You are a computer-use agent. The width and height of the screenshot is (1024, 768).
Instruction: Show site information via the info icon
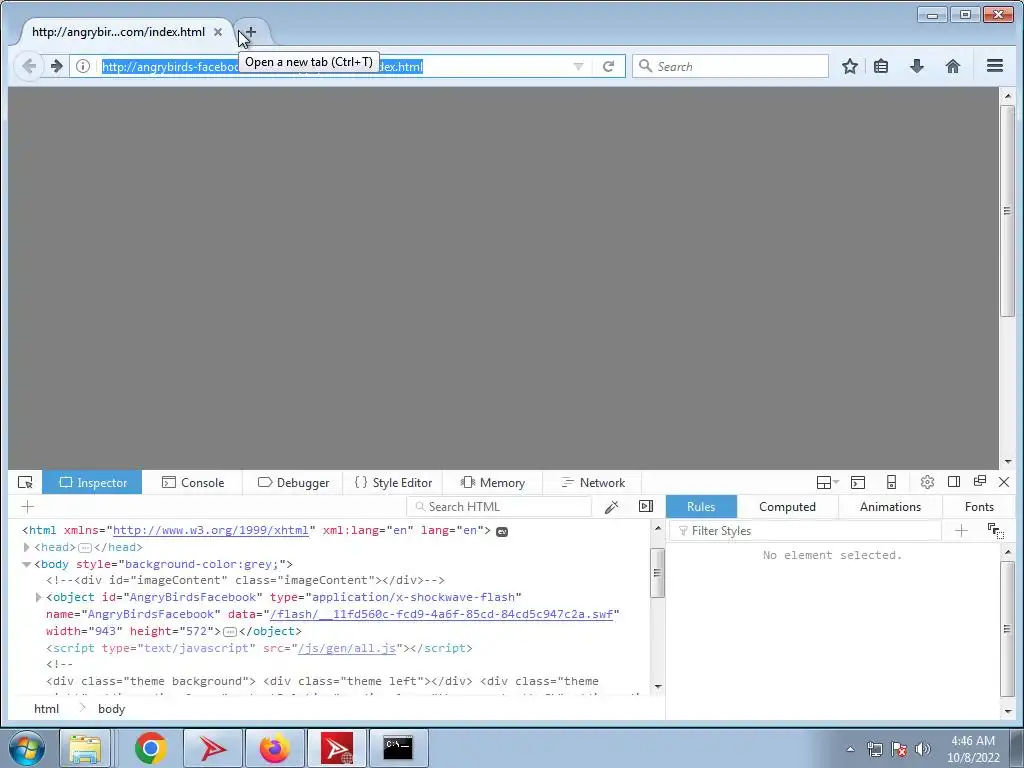coord(83,66)
